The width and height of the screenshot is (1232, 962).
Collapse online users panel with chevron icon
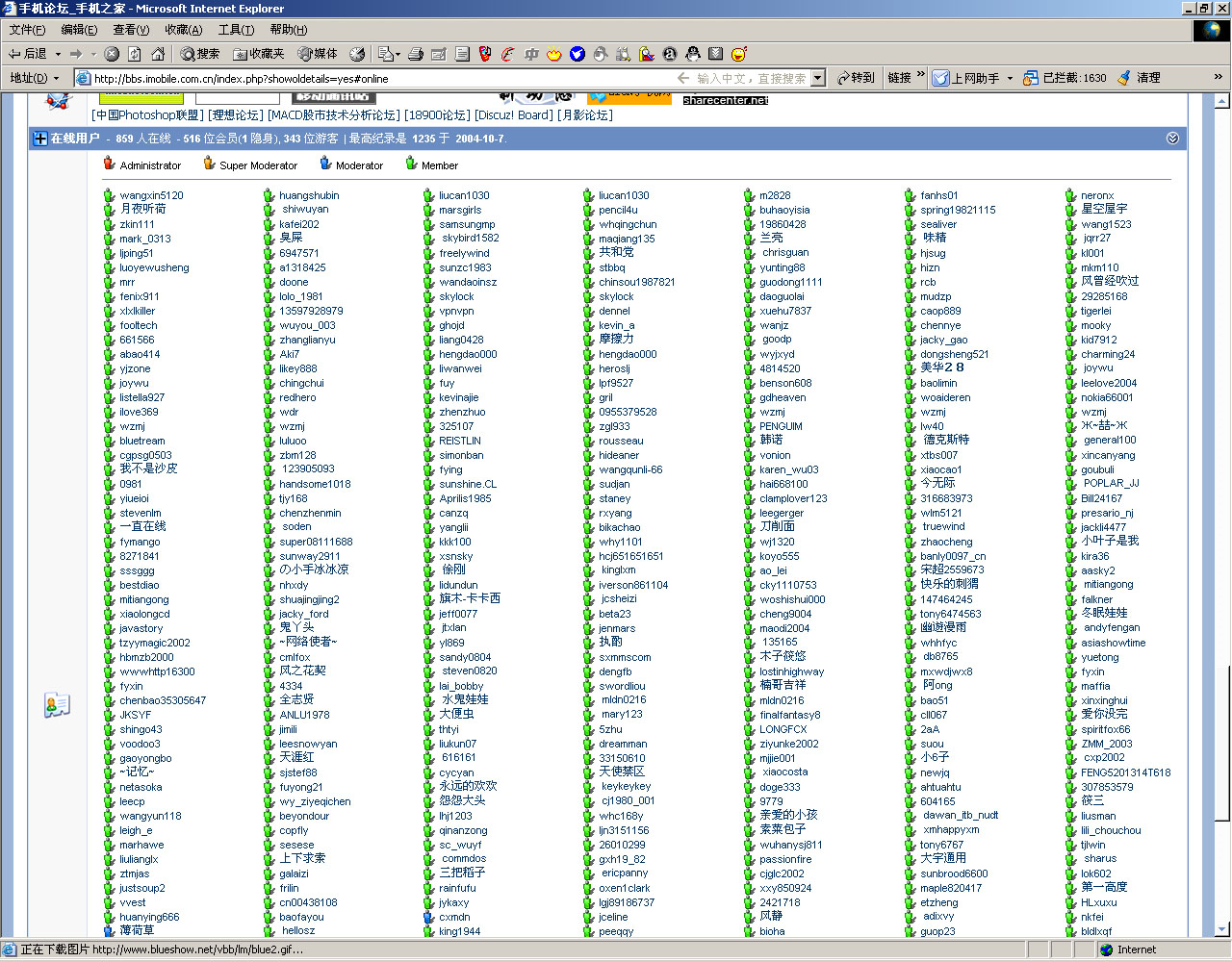(1172, 139)
